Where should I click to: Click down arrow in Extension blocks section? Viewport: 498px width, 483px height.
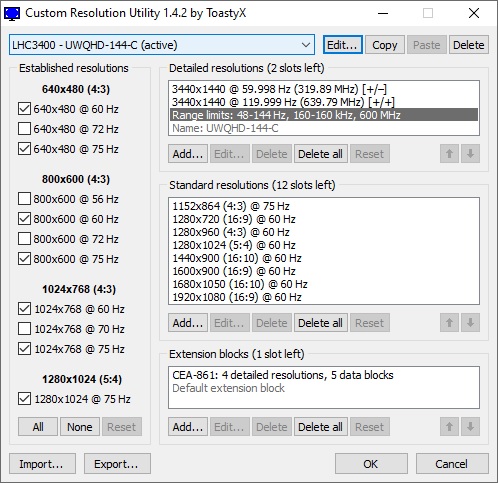[470, 427]
